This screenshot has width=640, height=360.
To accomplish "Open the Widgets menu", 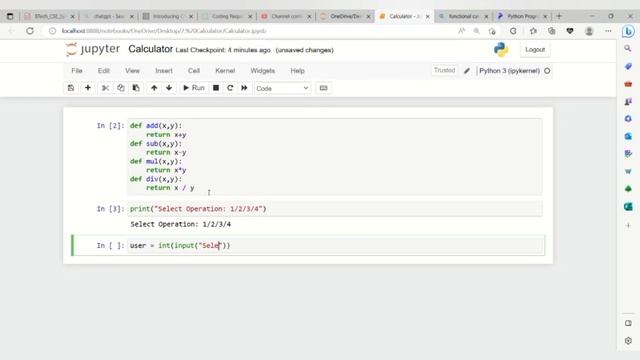I will 262,71.
